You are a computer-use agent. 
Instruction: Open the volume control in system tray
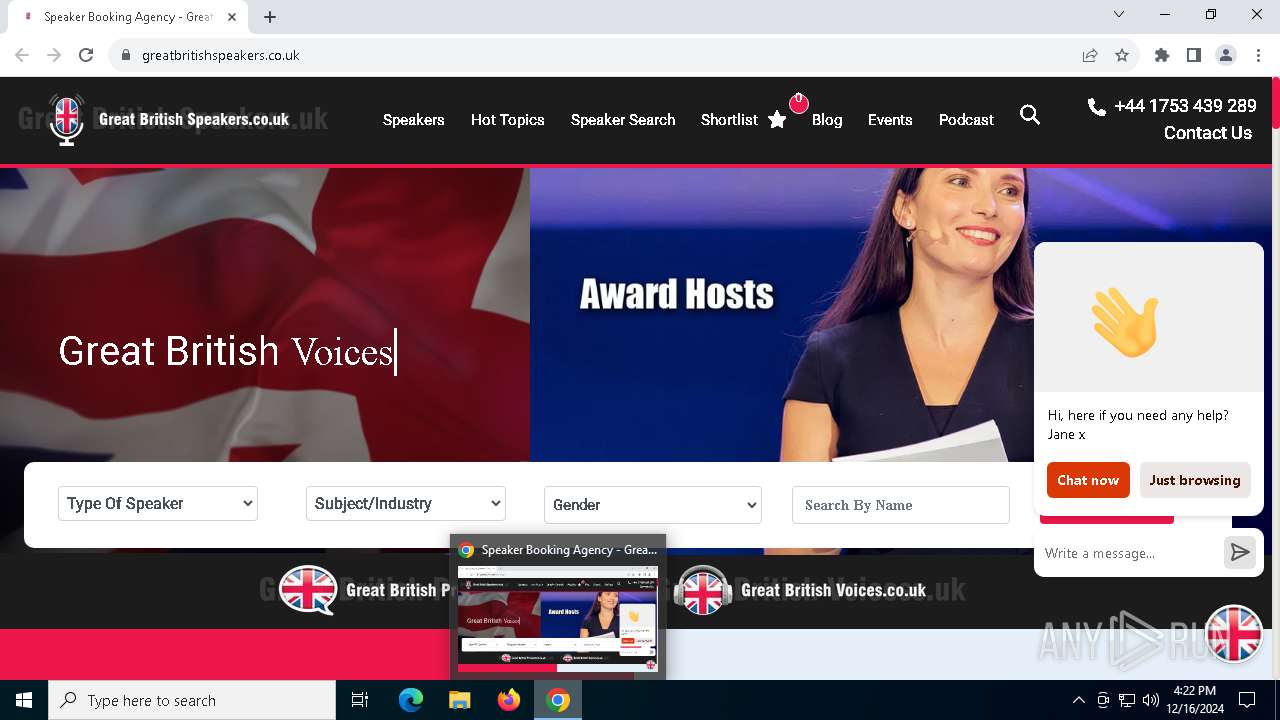[x=1151, y=700]
